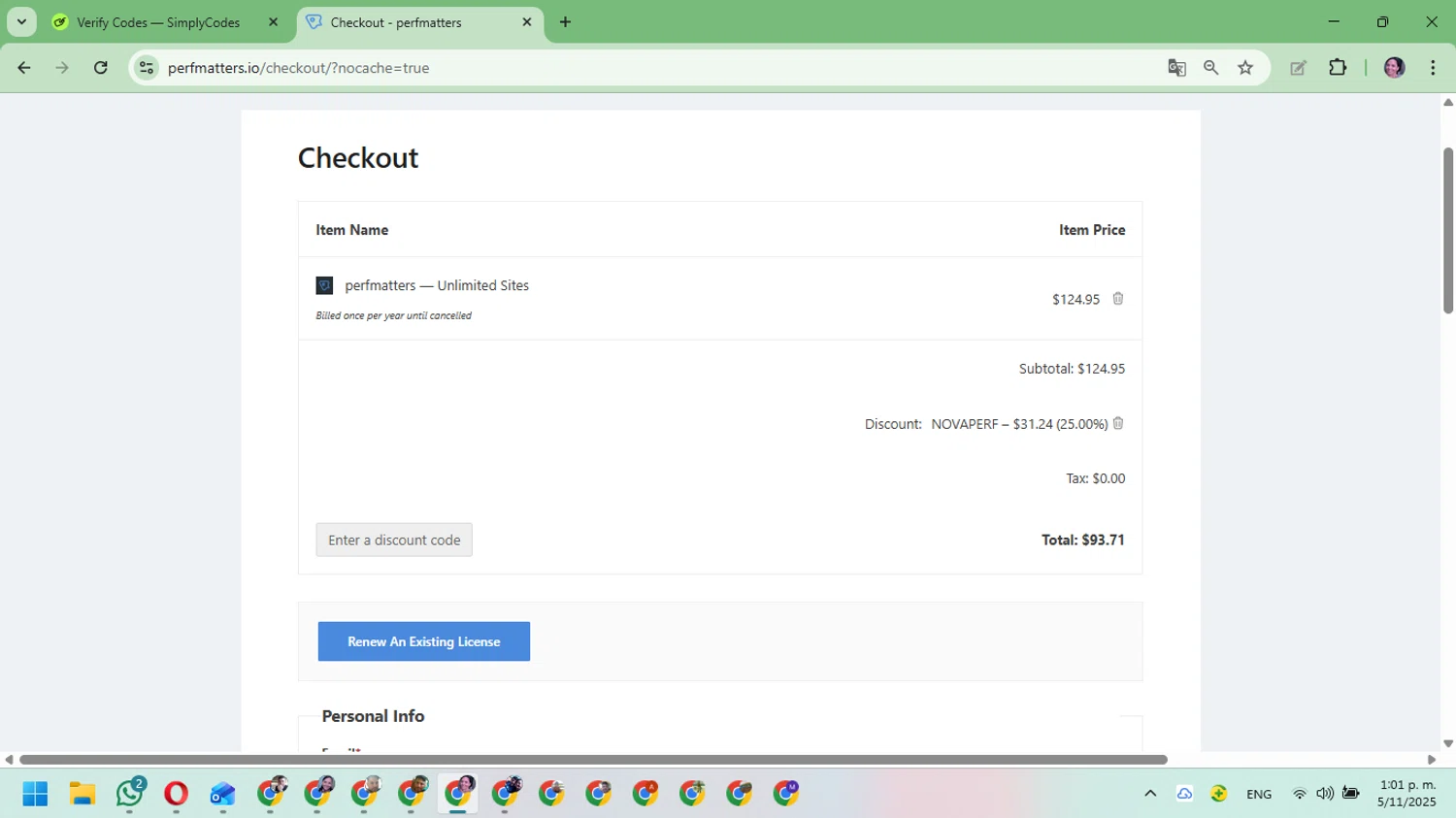
Task: Click the Total: $93.71 text
Action: (1083, 540)
